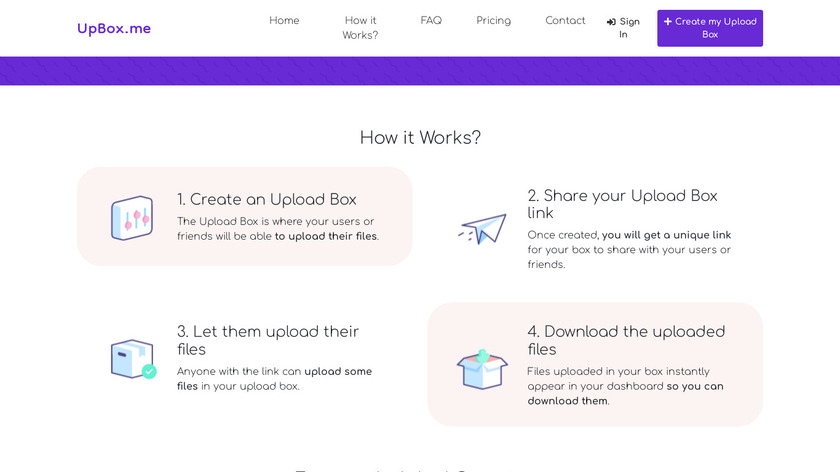Click the box with checkmark icon
The width and height of the screenshot is (840, 472).
133,358
